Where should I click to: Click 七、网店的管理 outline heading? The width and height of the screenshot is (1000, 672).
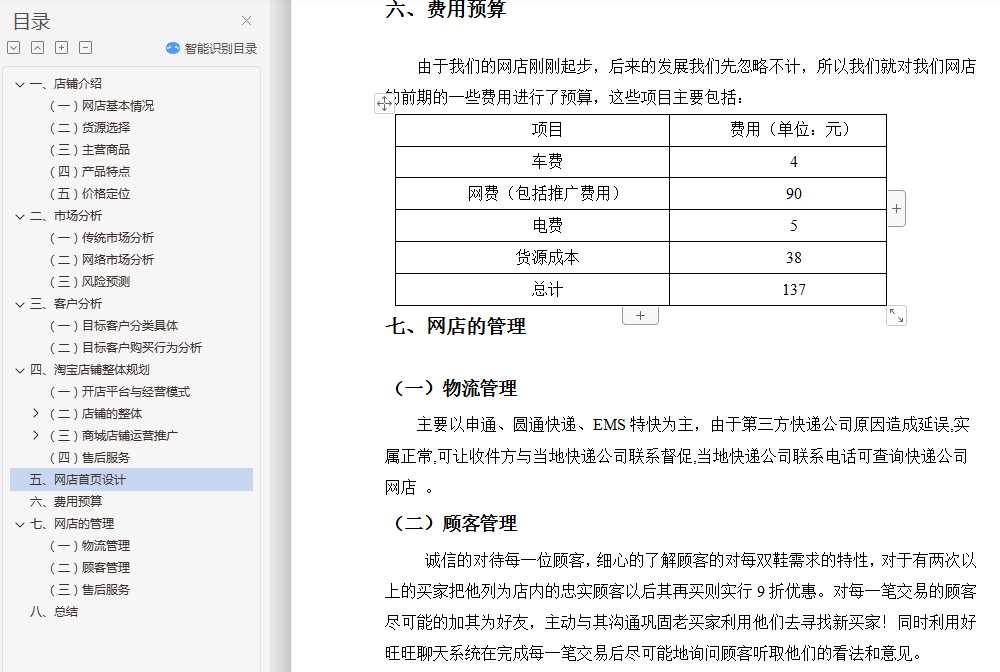click(x=72, y=524)
